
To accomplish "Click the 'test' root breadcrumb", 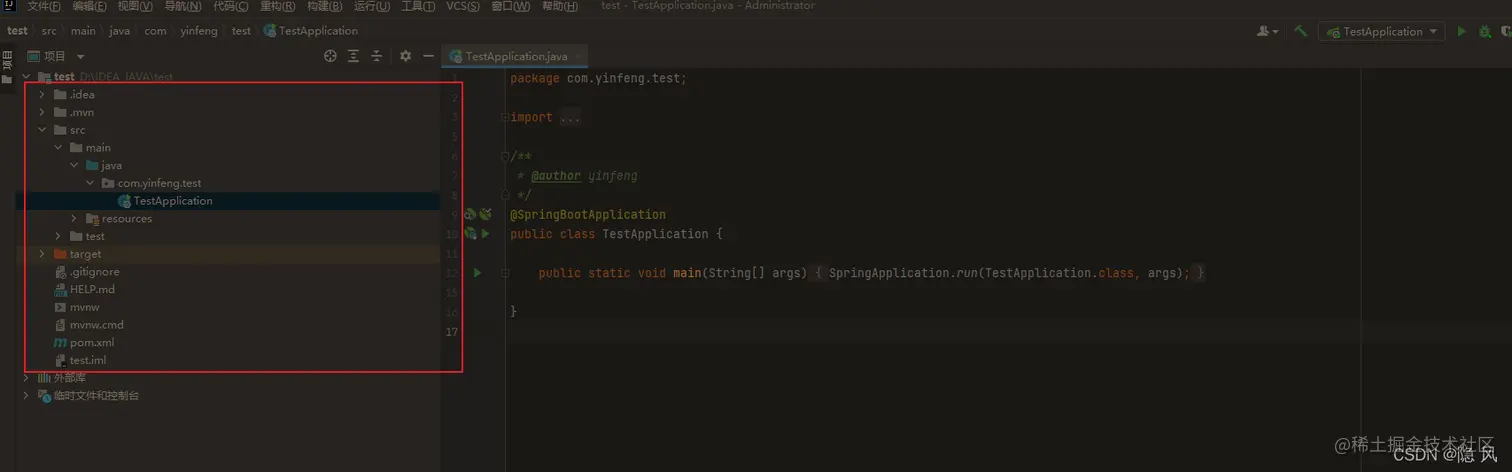I will [x=18, y=31].
